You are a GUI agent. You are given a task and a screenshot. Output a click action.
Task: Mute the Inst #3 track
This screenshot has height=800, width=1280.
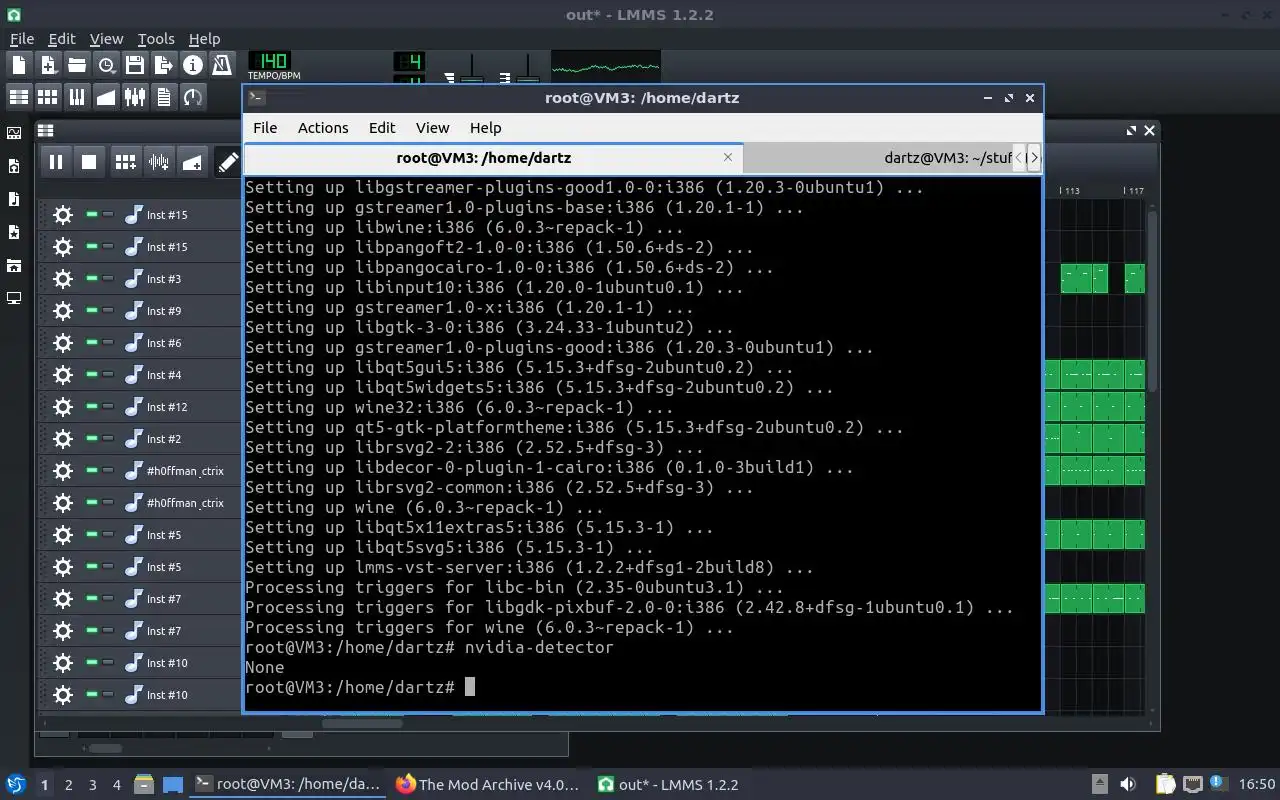[x=92, y=278]
